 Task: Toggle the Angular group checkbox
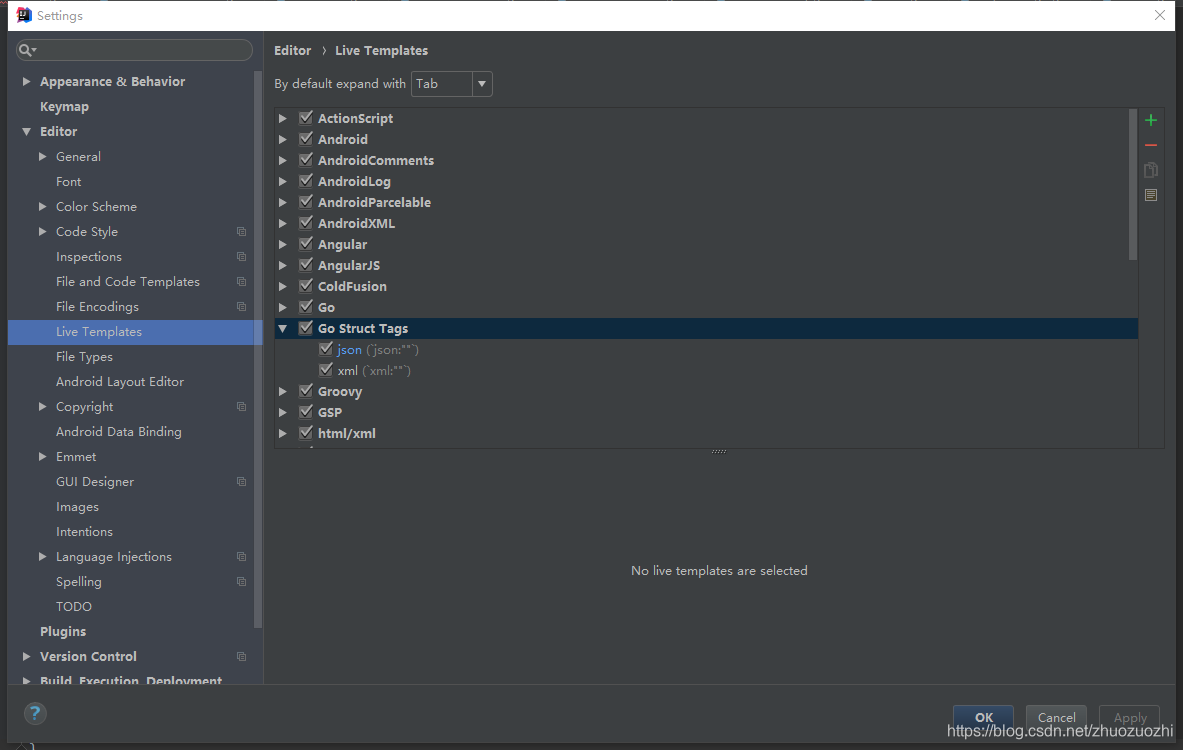(306, 244)
